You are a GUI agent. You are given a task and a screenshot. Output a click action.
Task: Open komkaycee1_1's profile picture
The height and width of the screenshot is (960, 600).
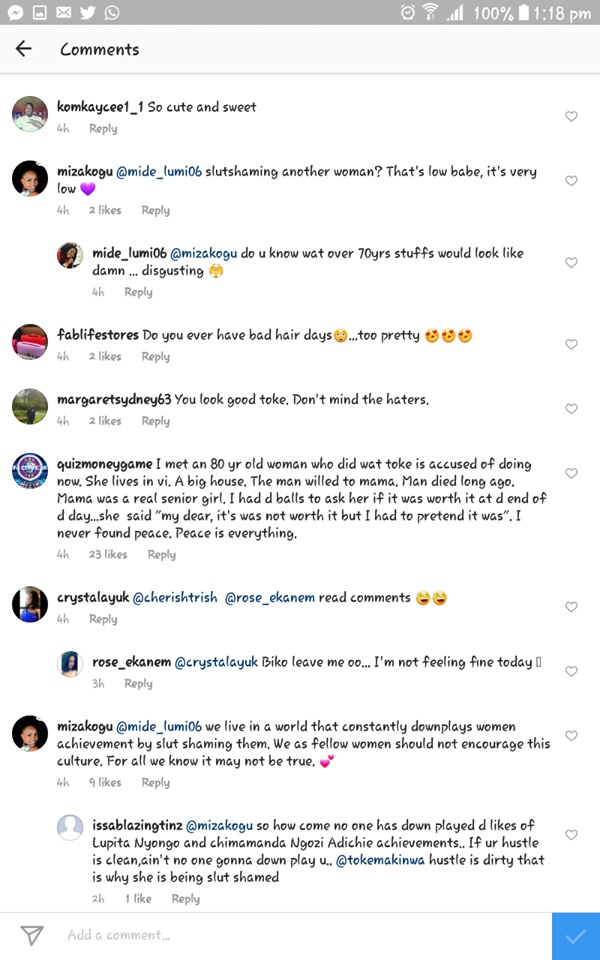click(30, 115)
